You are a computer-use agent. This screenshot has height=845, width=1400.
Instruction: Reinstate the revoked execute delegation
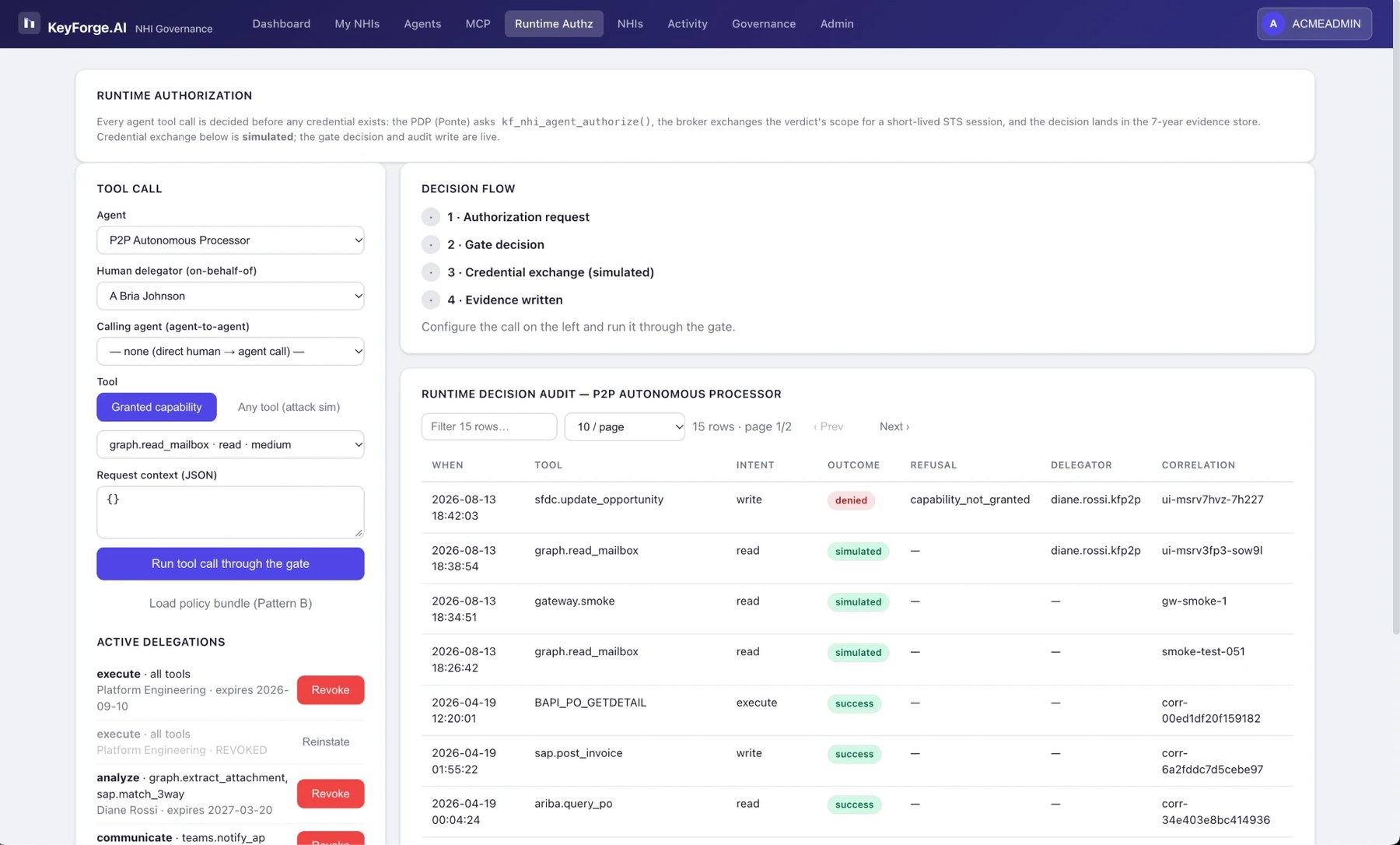(x=326, y=742)
